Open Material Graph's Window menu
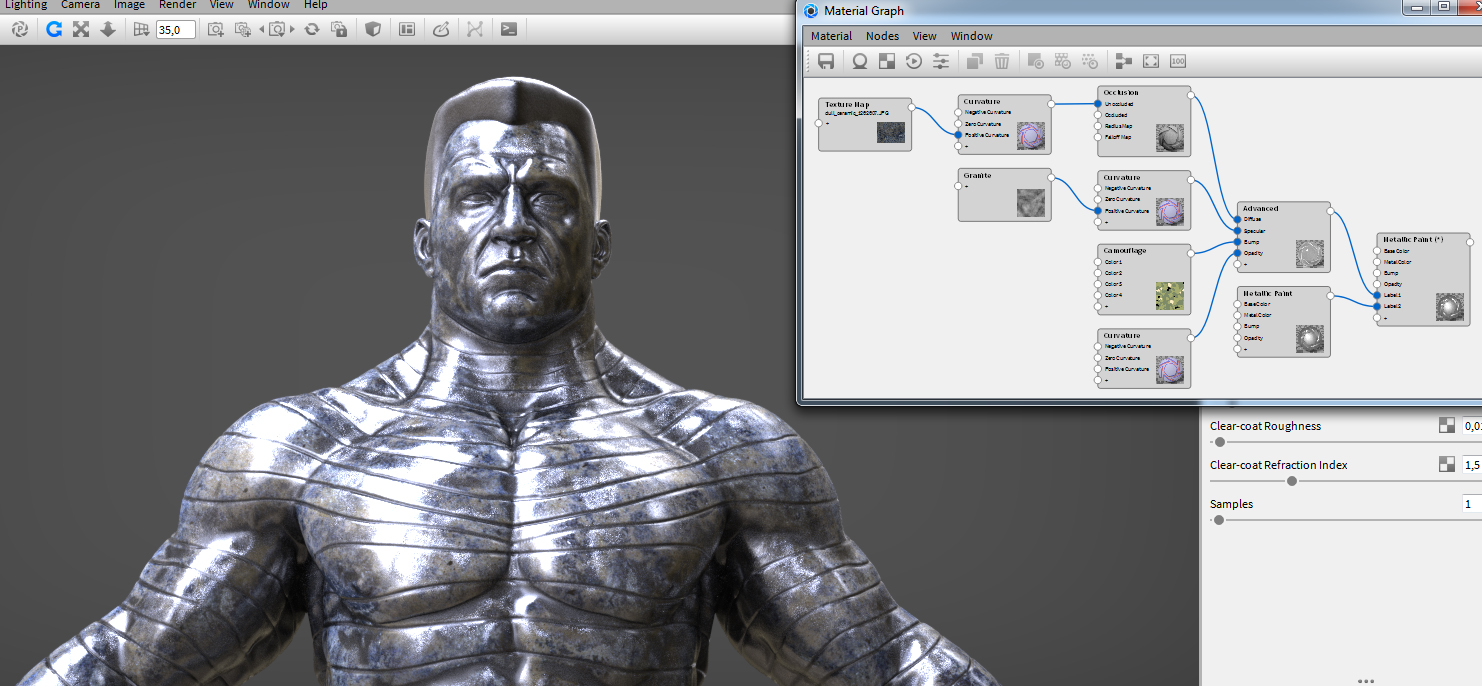The height and width of the screenshot is (686, 1482). click(971, 36)
